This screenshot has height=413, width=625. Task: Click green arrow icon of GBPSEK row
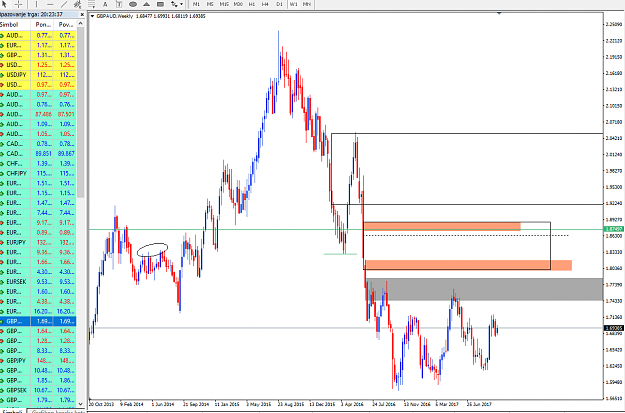pyautogui.click(x=2, y=390)
